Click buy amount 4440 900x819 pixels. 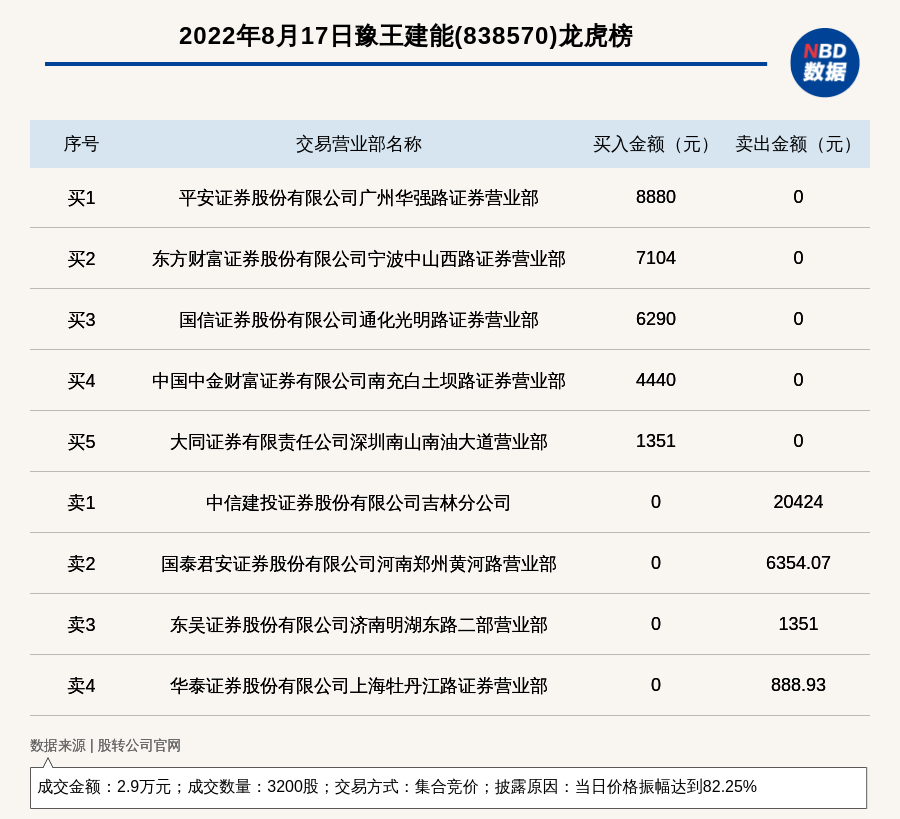tap(655, 380)
